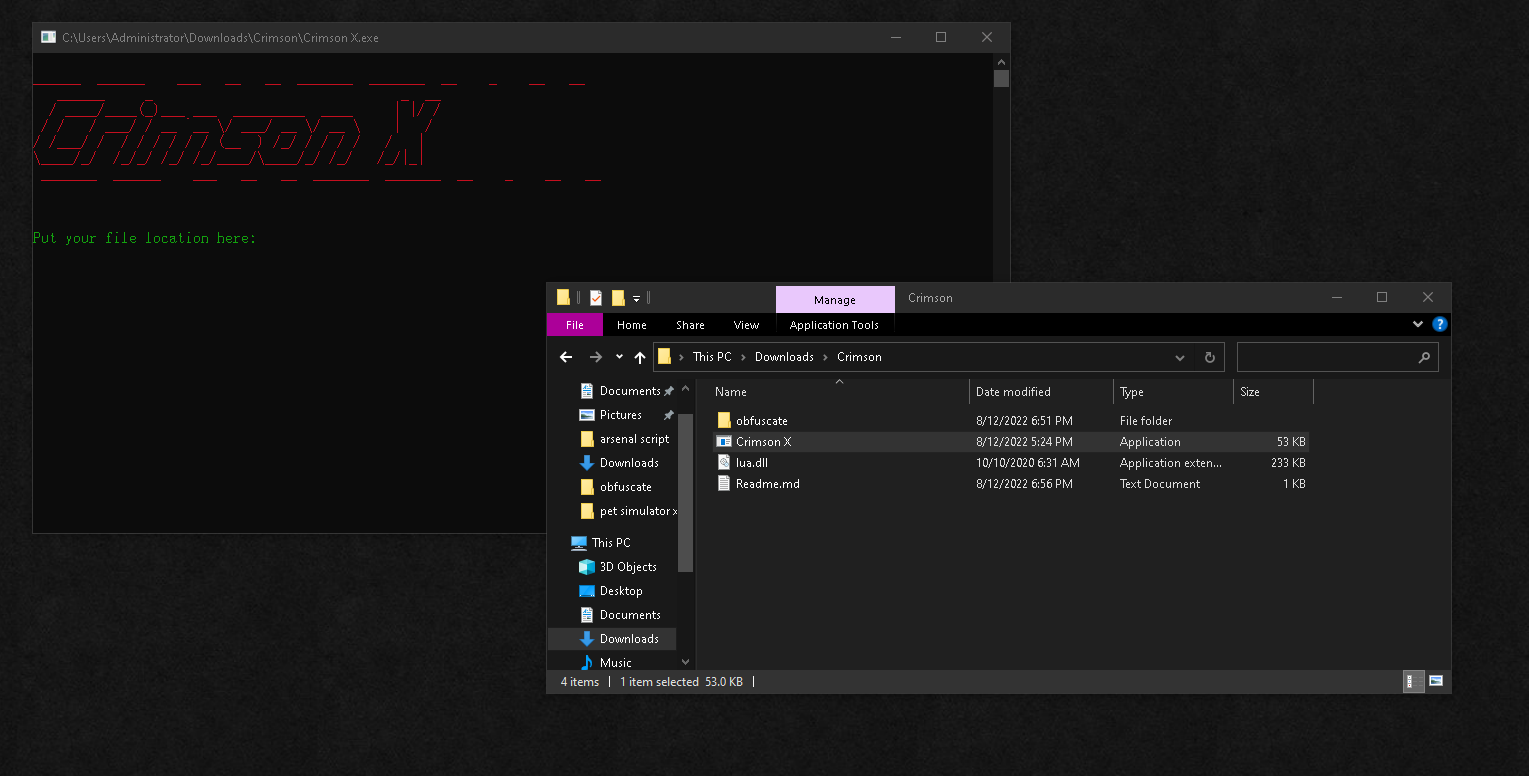
Task: Open Properties from the quick access toolbar
Action: point(595,297)
